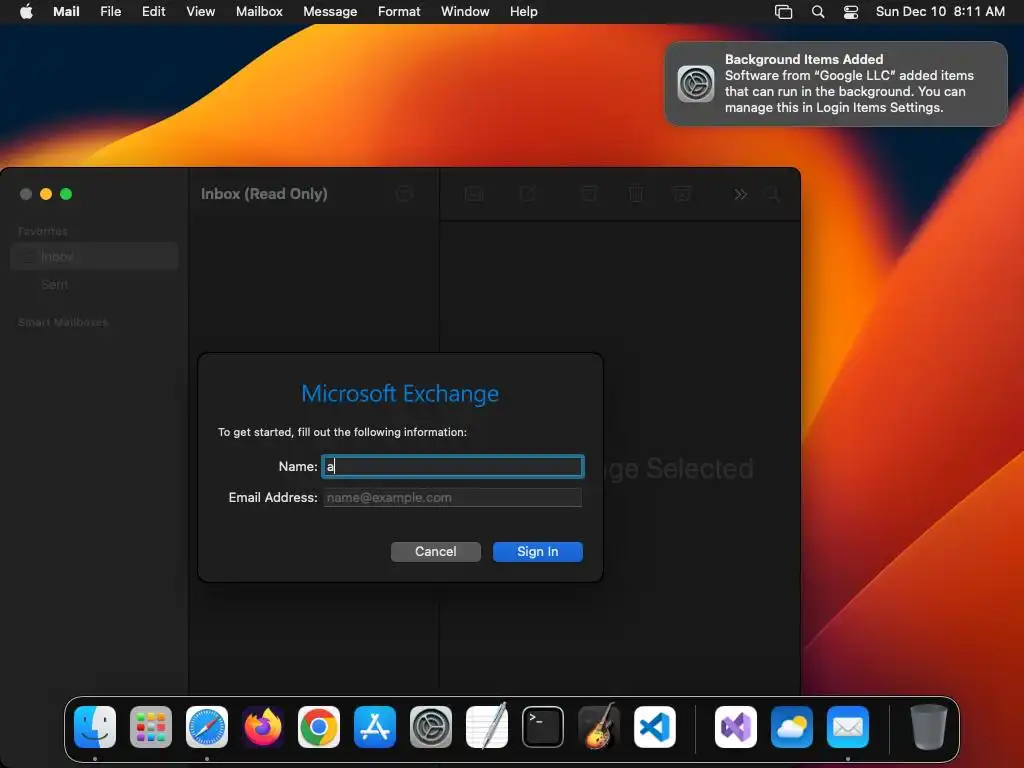Click the Email Address field
This screenshot has width=1024, height=768.
click(453, 498)
